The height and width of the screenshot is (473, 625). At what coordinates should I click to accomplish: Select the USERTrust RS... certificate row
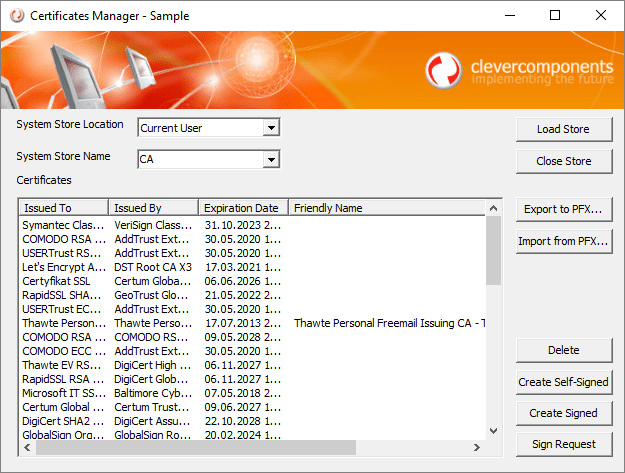click(252, 253)
